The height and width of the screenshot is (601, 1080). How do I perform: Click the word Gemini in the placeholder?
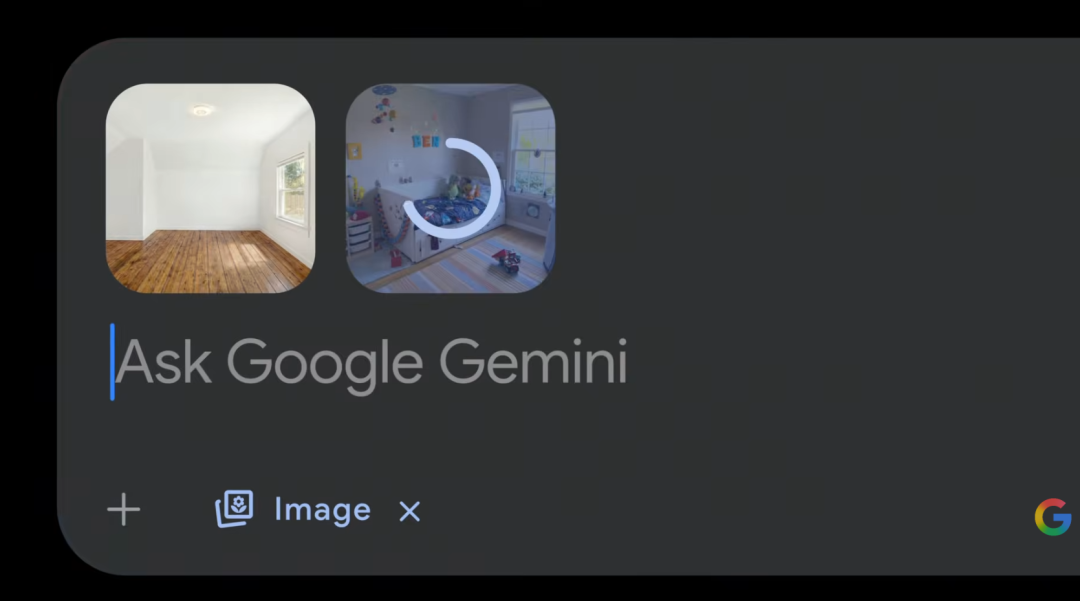tap(533, 361)
